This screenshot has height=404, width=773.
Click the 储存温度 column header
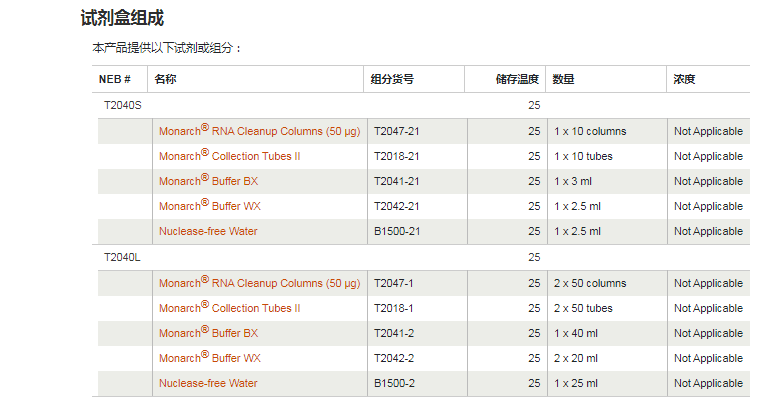[517, 79]
